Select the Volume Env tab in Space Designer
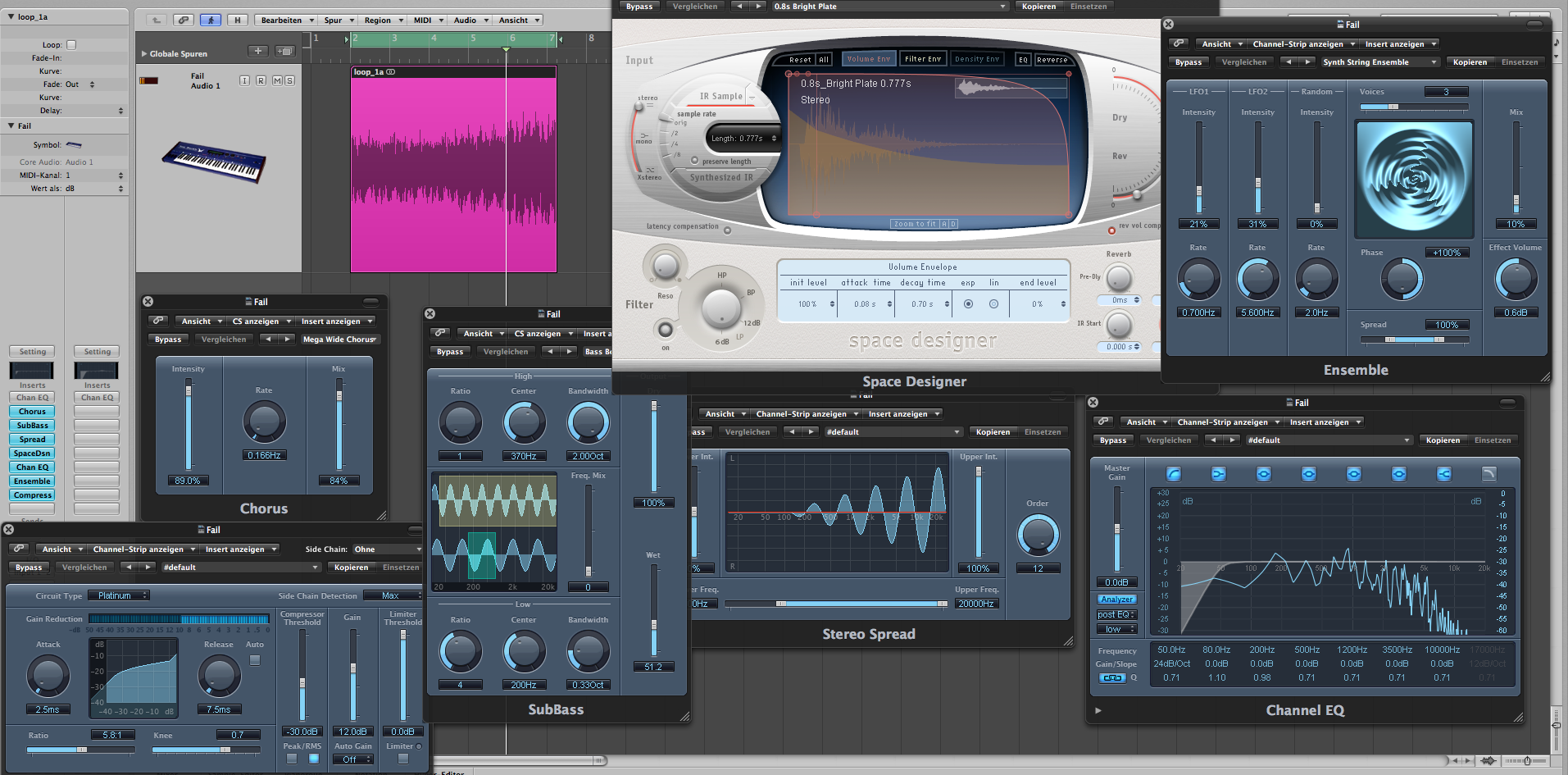 click(x=868, y=59)
